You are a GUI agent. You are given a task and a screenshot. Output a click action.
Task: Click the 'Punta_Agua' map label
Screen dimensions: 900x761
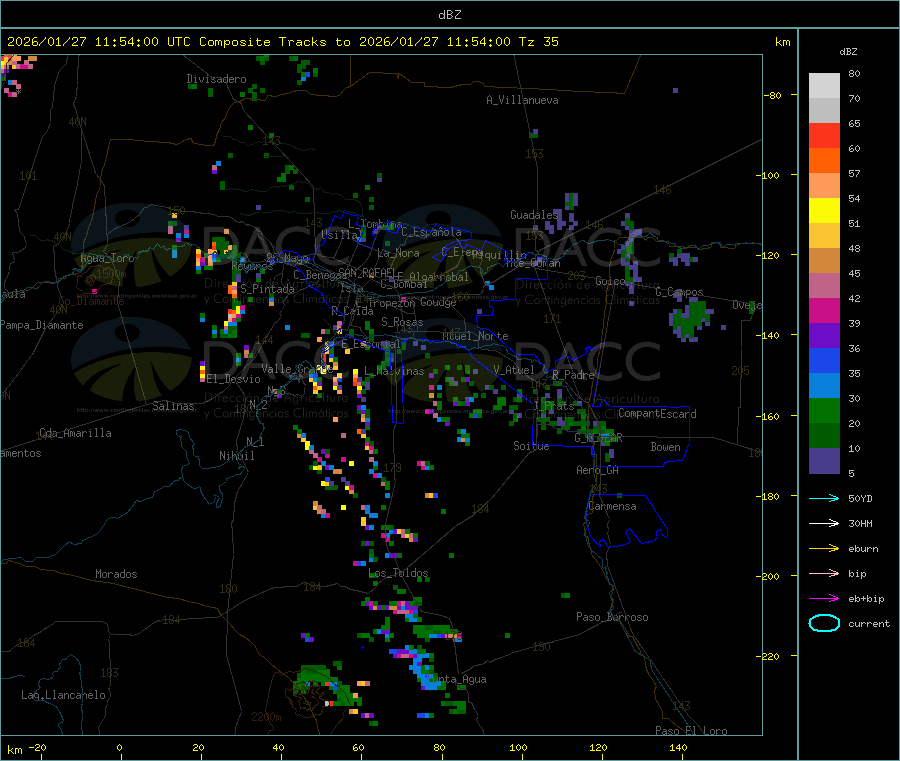[x=459, y=679]
